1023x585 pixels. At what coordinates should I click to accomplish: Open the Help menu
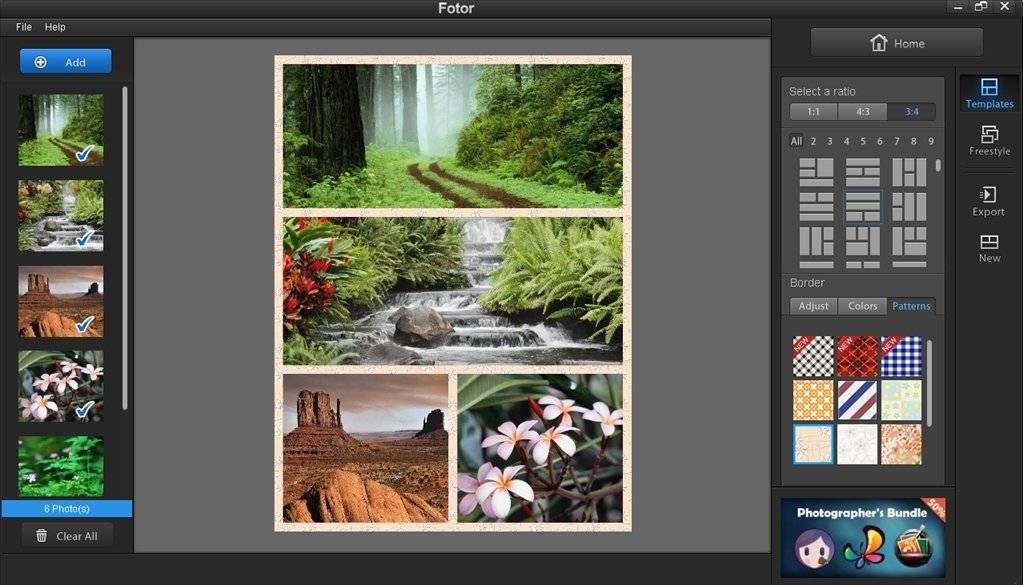(55, 27)
